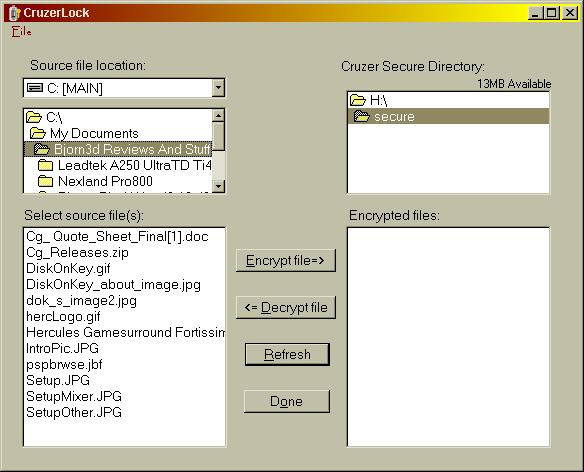This screenshot has height=472, width=584.
Task: Maximize the CruzerLock window
Action: pyautogui.click(x=551, y=13)
